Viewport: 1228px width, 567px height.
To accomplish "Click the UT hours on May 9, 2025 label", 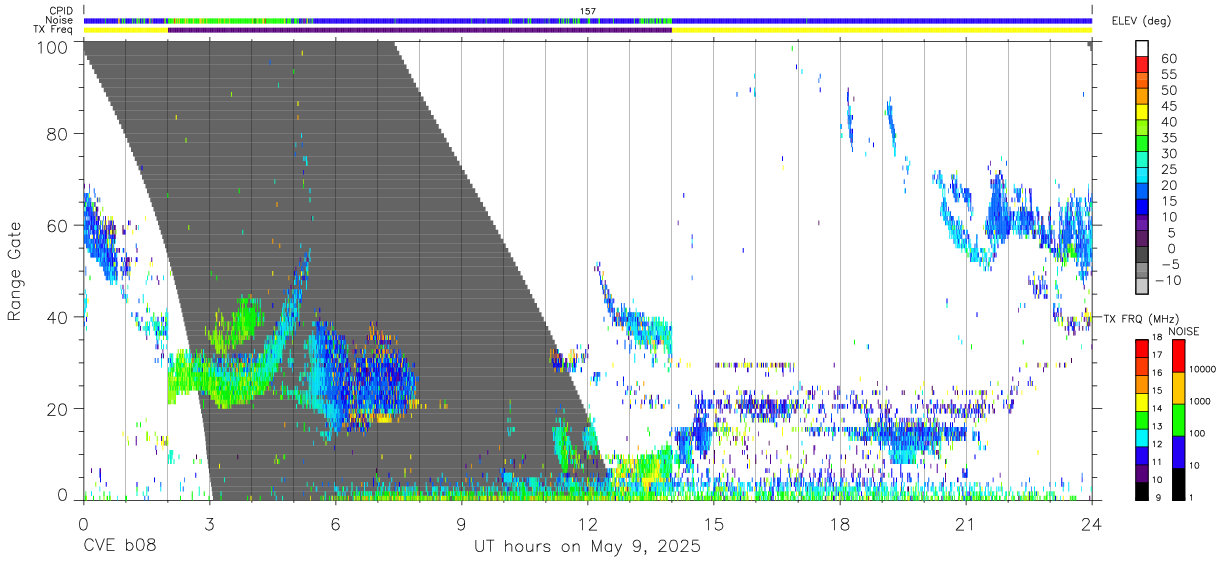I will click(x=587, y=547).
